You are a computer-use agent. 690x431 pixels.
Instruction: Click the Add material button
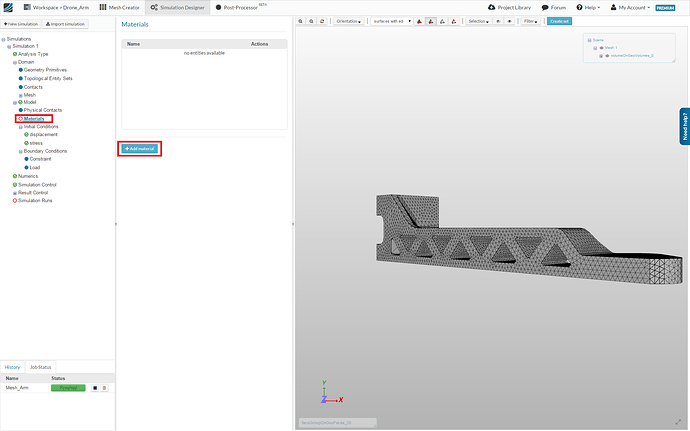click(140, 148)
